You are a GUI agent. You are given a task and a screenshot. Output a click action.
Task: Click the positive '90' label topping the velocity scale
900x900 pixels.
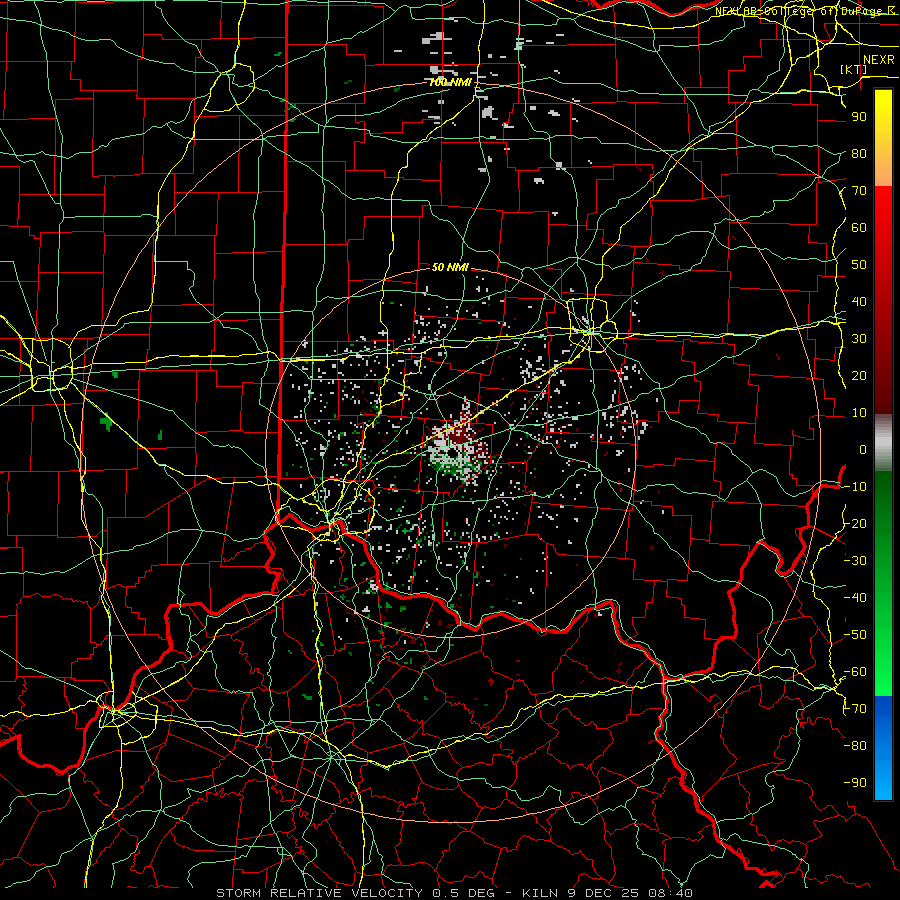coord(859,117)
